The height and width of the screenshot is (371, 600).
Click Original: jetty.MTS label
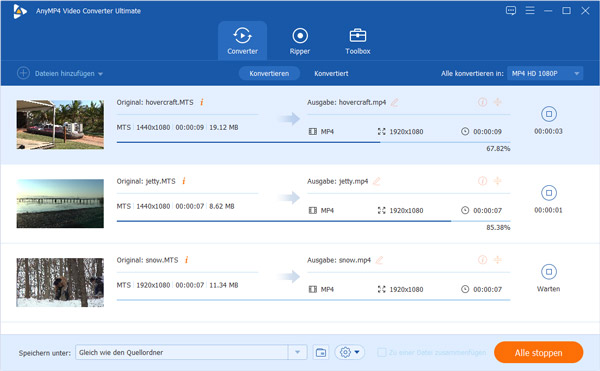(146, 181)
